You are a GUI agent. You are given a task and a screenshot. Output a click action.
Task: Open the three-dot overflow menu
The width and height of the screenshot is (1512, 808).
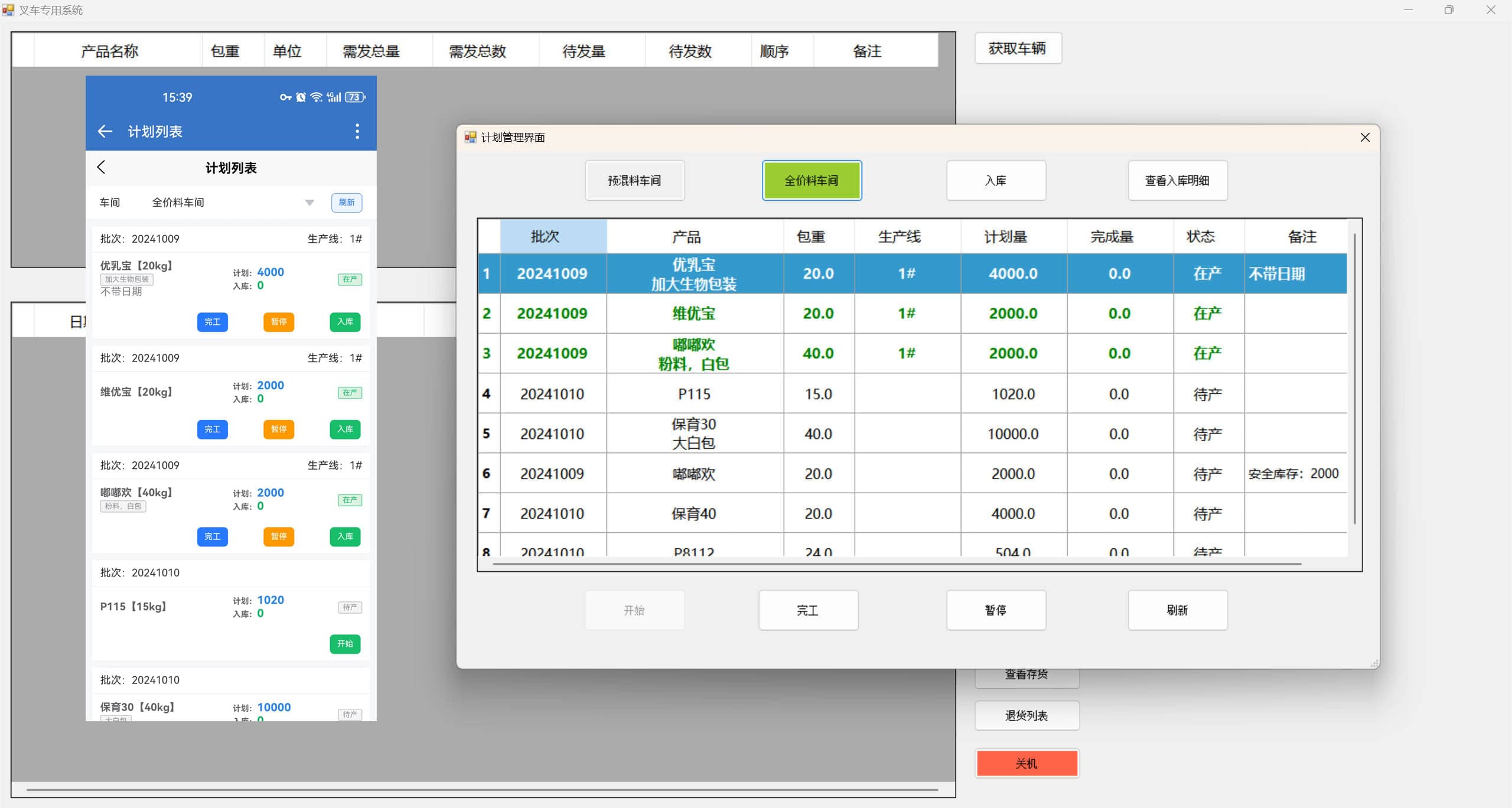pyautogui.click(x=357, y=131)
